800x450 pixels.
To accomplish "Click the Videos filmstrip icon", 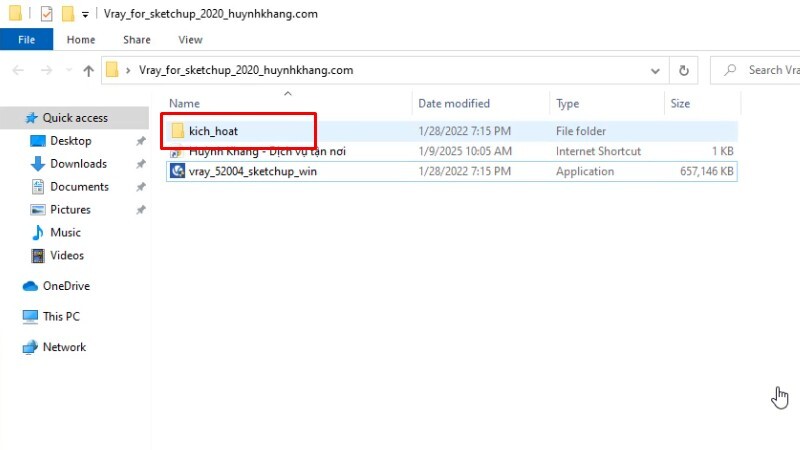I will coord(38,256).
